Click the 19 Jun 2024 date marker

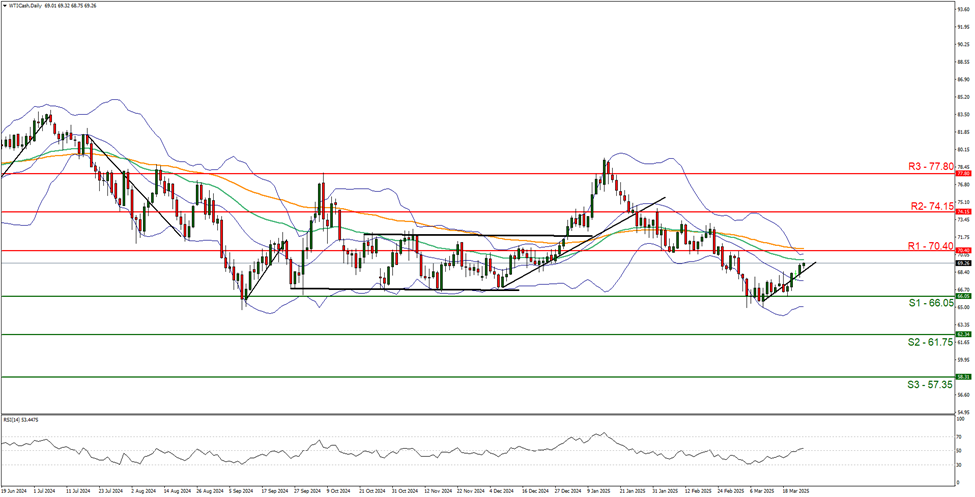pos(14,492)
